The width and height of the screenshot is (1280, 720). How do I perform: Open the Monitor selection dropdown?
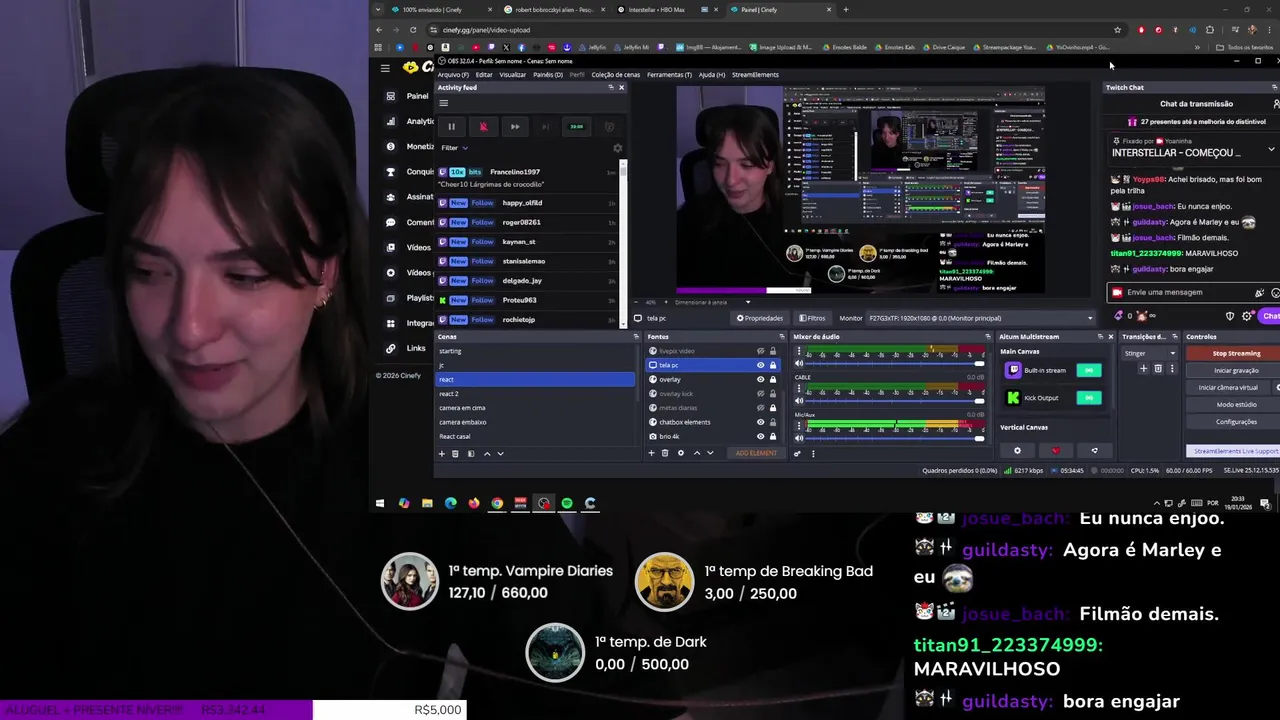(x=981, y=318)
